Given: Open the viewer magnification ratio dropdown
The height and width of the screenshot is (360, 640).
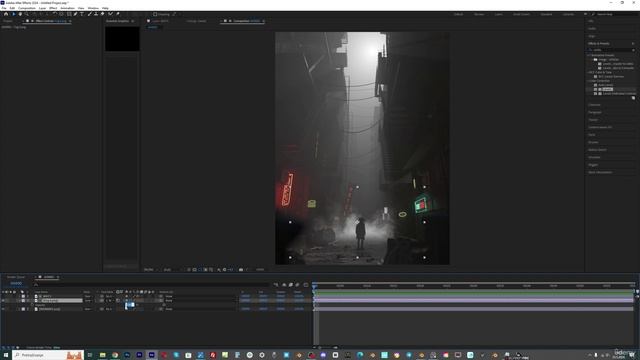Looking at the screenshot, I should (x=151, y=269).
